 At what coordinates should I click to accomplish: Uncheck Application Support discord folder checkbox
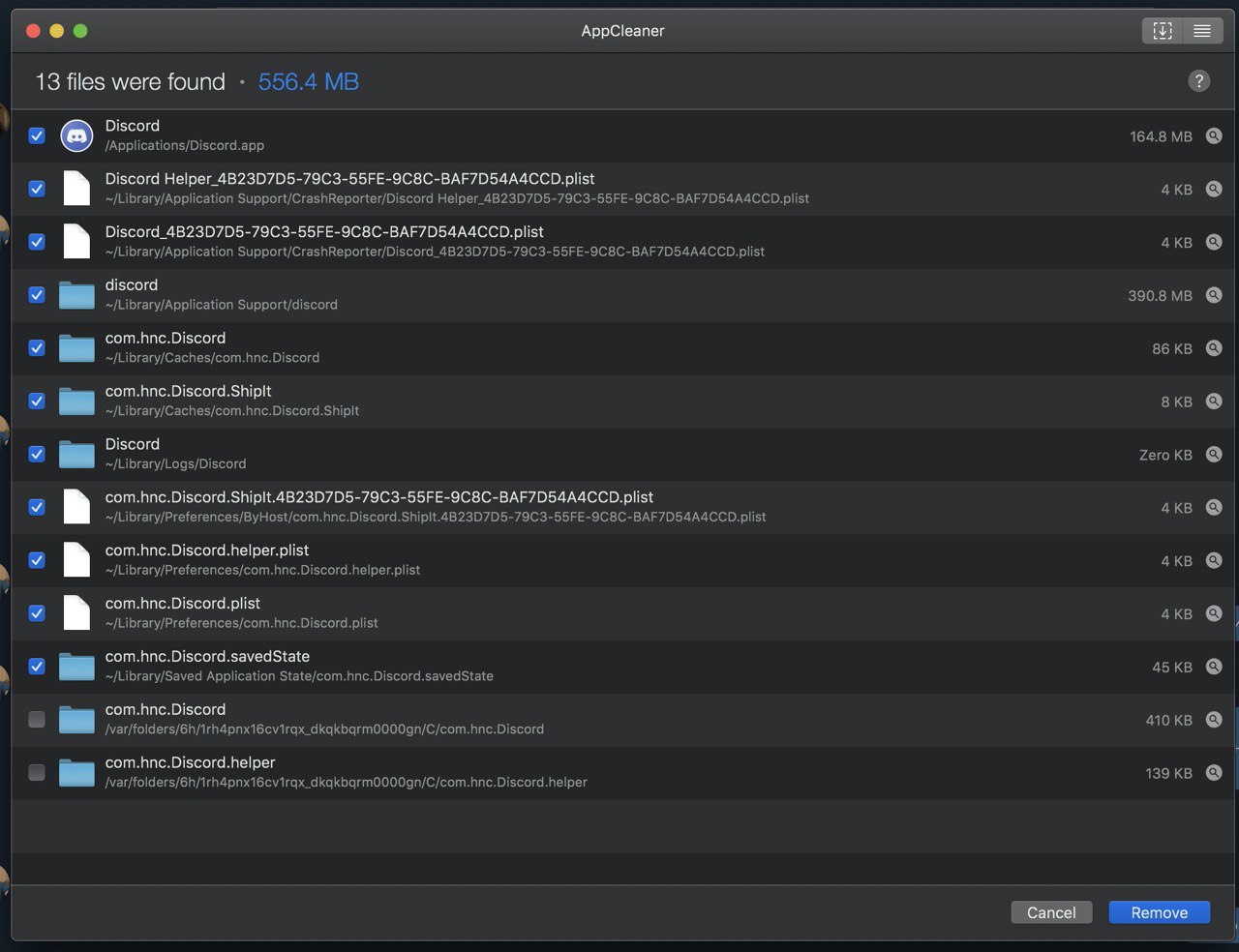pos(37,295)
